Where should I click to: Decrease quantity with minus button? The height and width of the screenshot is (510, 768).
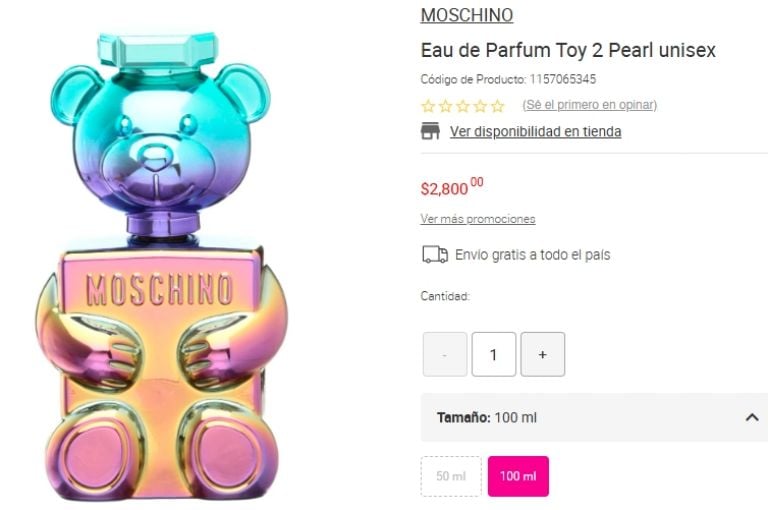pos(445,354)
